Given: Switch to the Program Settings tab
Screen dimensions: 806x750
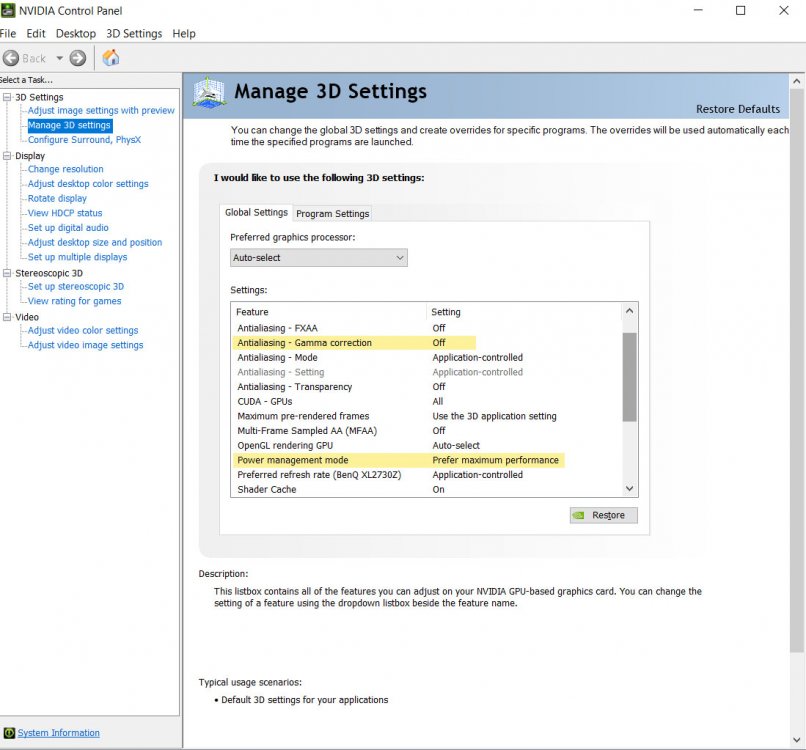Looking at the screenshot, I should tap(333, 213).
